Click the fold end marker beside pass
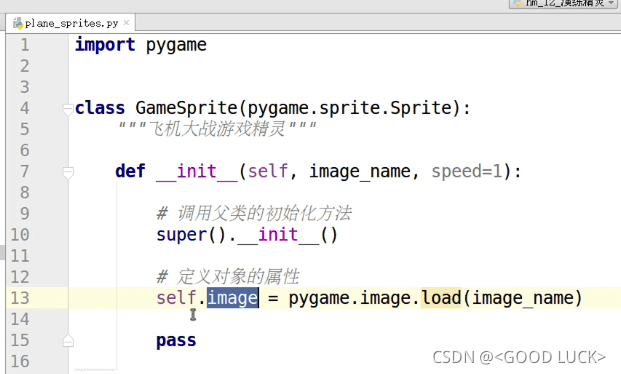621x374 pixels. click(68, 341)
